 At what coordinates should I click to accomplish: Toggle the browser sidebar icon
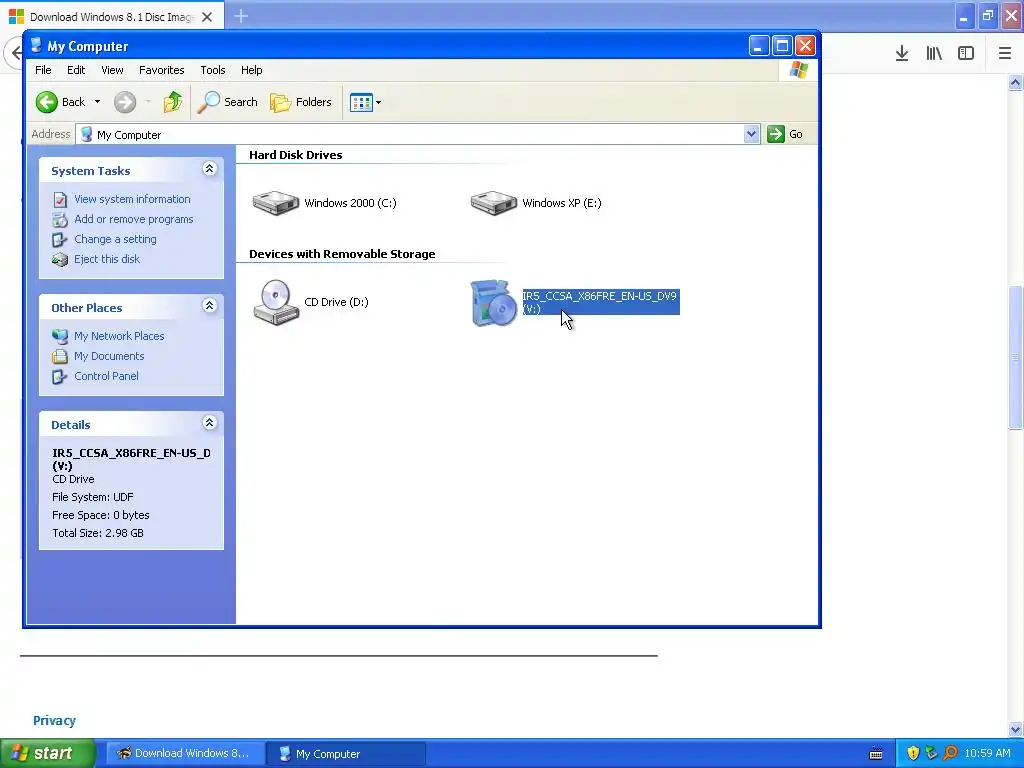coord(966,54)
